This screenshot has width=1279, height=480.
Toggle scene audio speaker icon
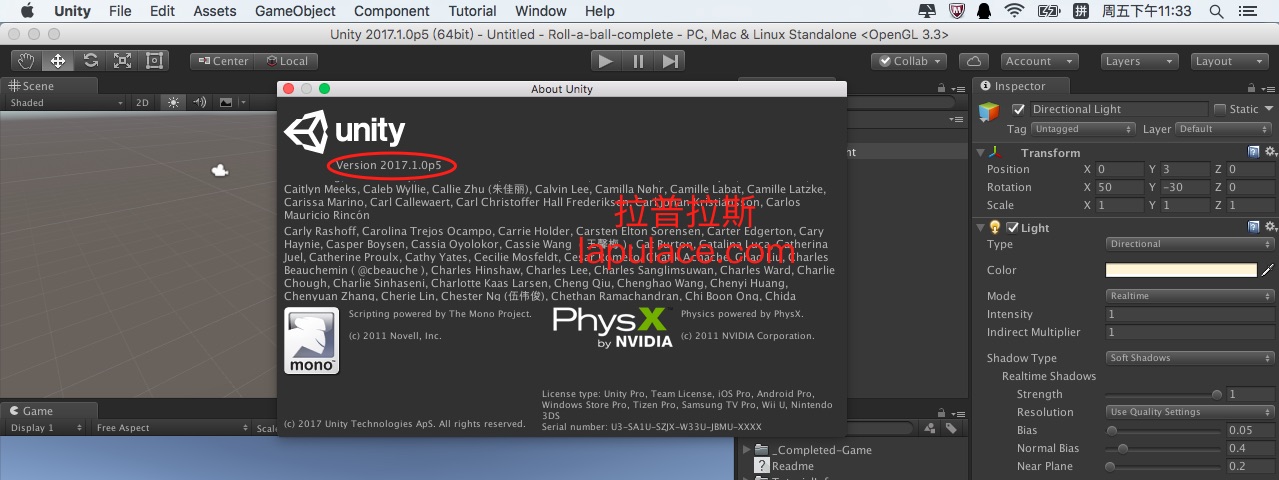(x=200, y=103)
